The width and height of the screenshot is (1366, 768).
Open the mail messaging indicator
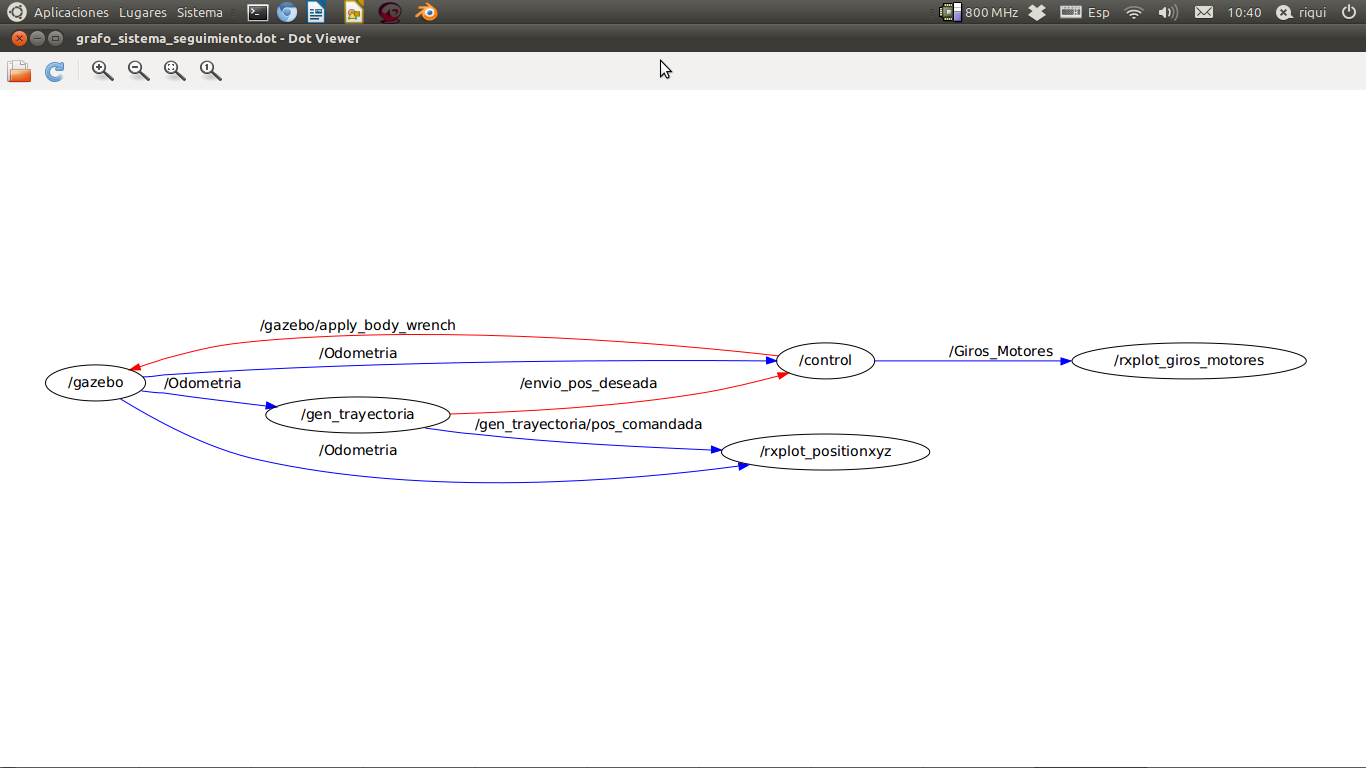tap(1204, 12)
